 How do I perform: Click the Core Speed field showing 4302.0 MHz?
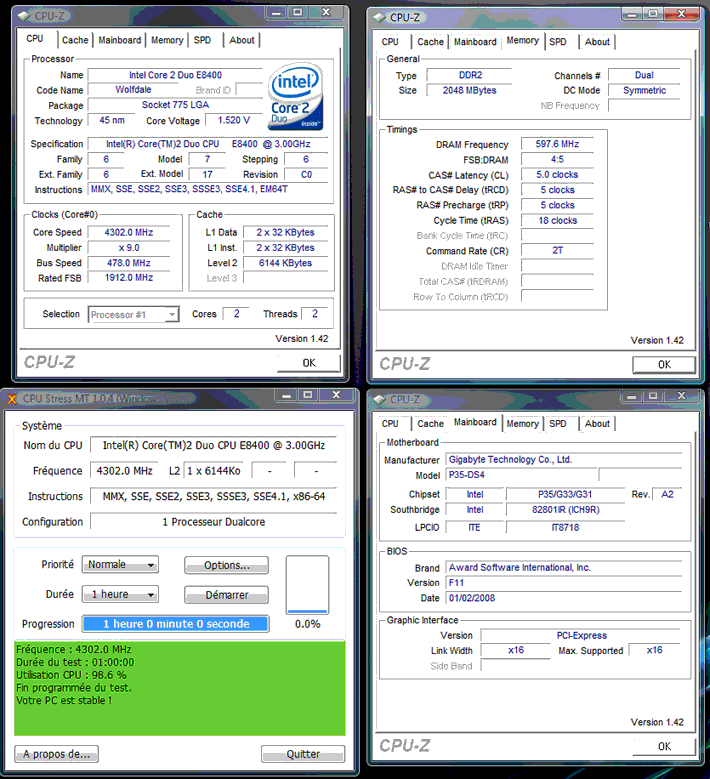[x=134, y=232]
